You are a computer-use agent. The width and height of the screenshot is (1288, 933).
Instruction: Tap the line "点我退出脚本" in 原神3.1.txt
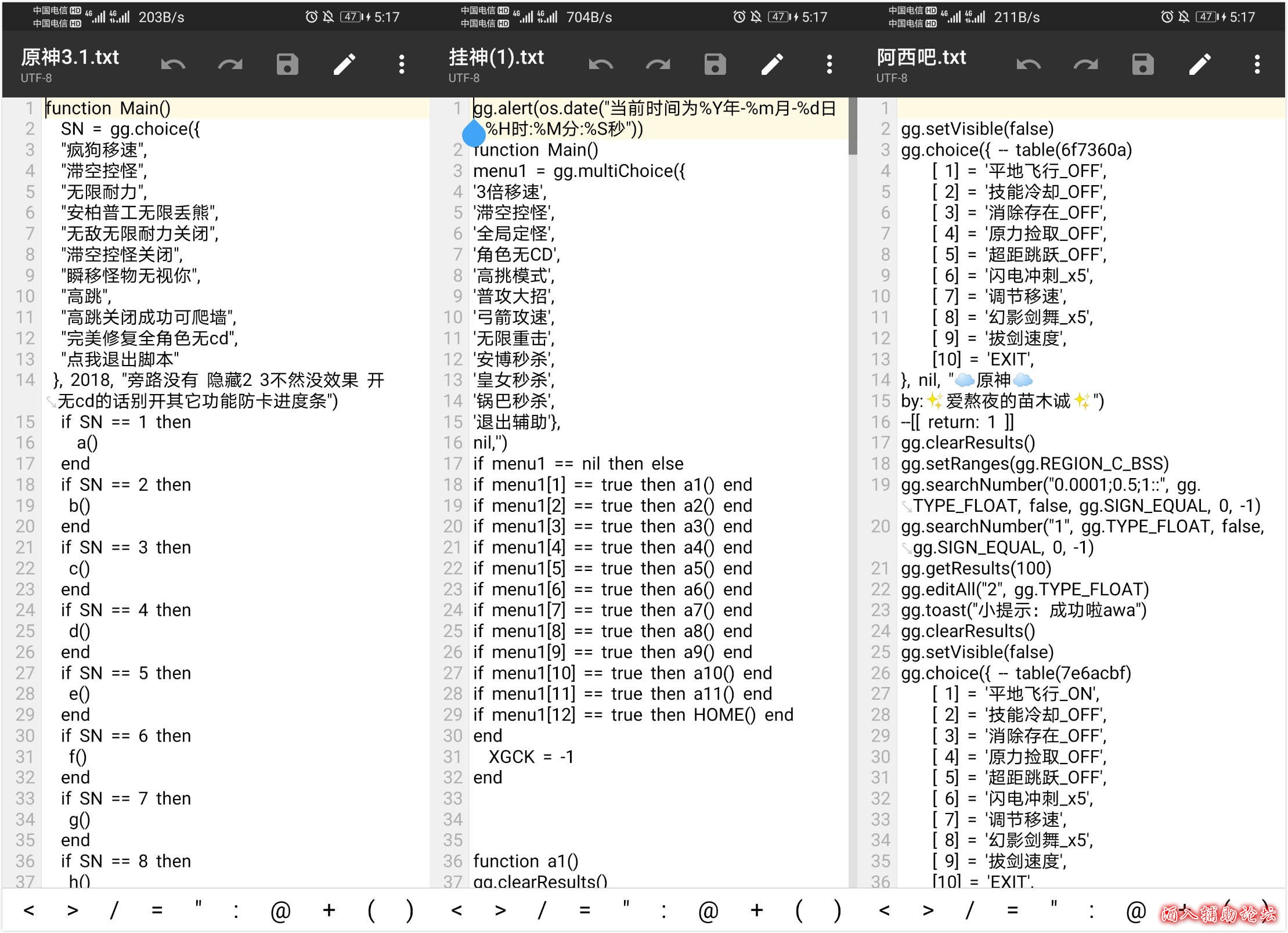(x=120, y=359)
